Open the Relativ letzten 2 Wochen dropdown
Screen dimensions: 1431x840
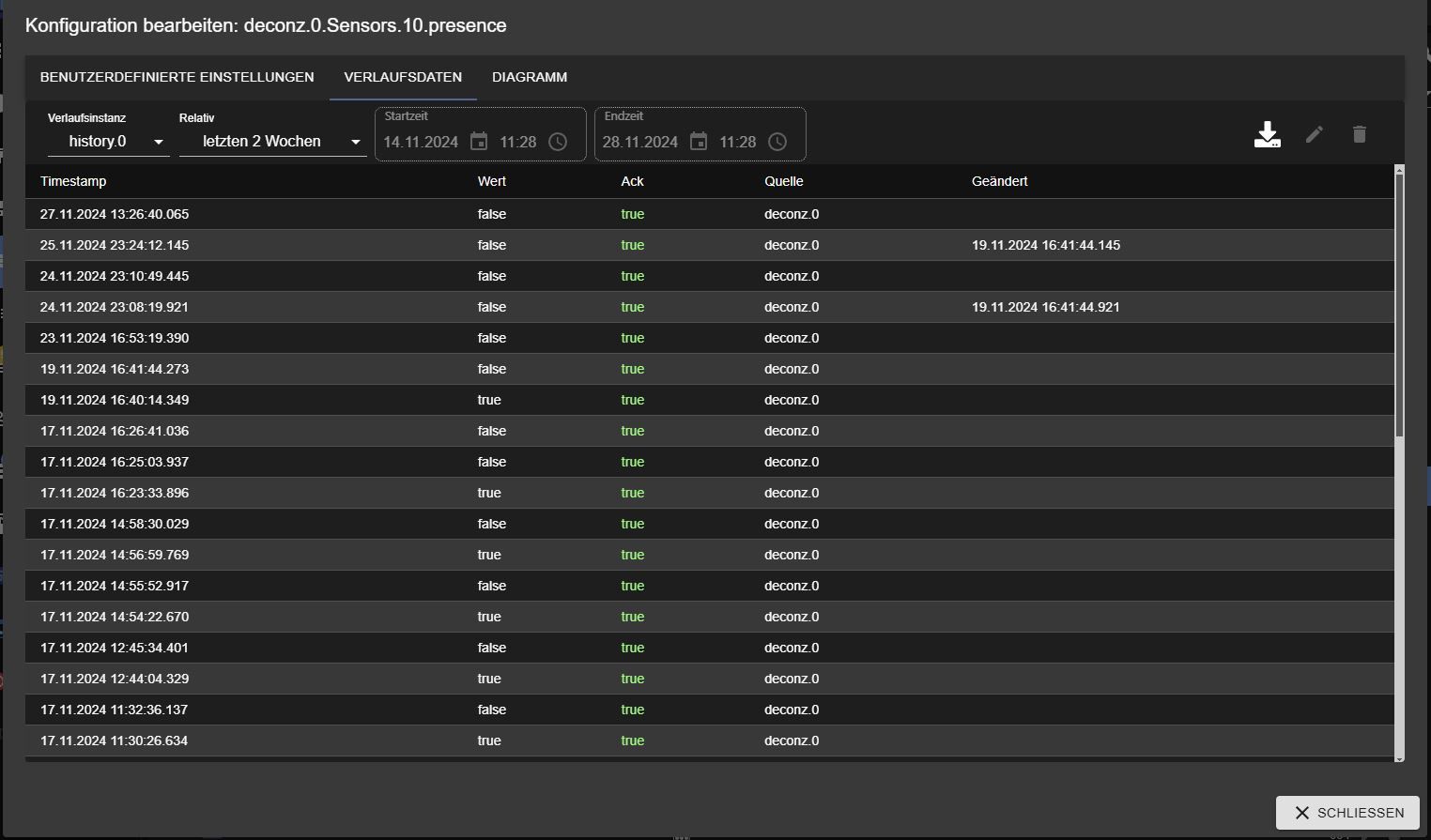coord(273,142)
